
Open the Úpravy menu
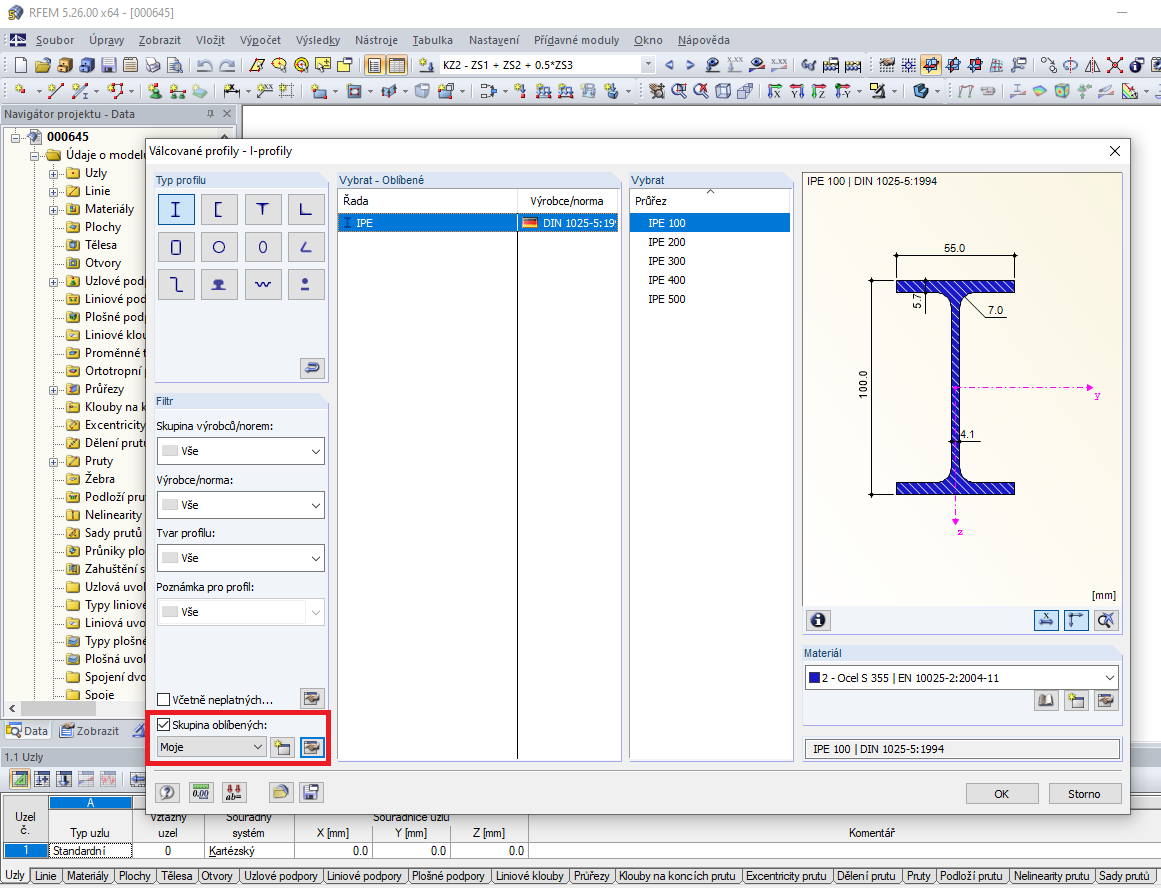tap(107, 40)
